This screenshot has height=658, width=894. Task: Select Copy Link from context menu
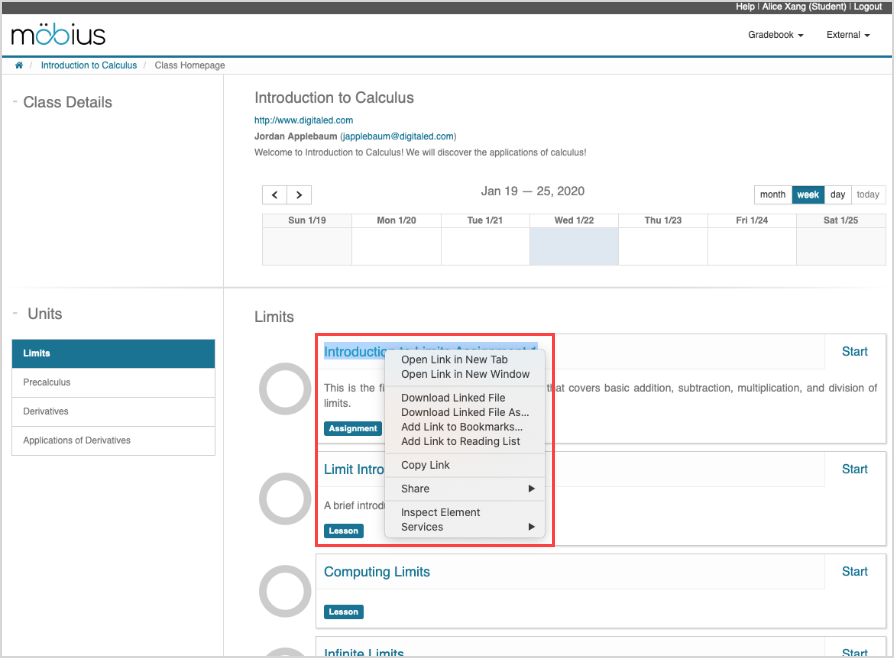point(425,465)
